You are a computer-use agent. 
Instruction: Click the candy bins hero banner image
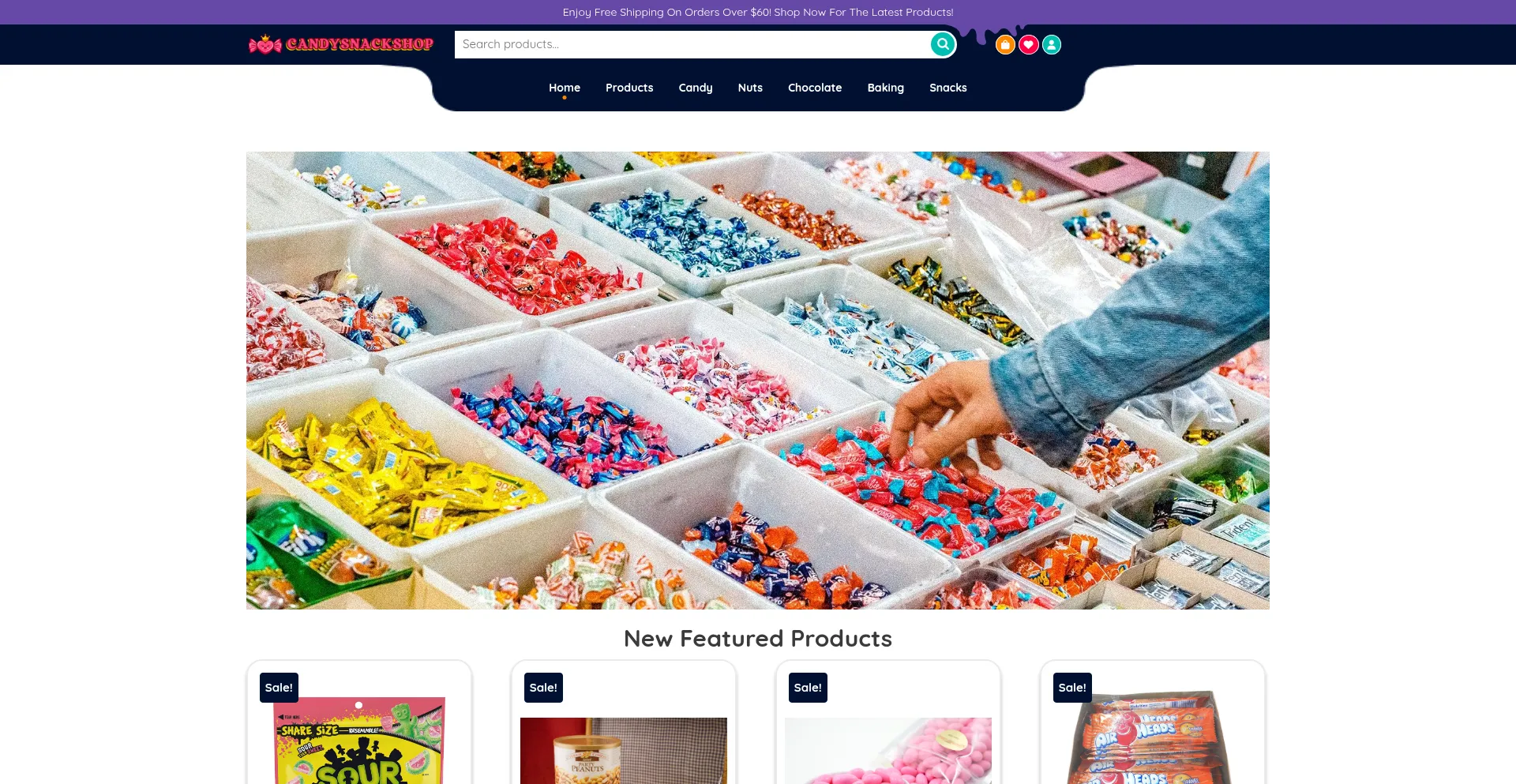[x=758, y=381]
